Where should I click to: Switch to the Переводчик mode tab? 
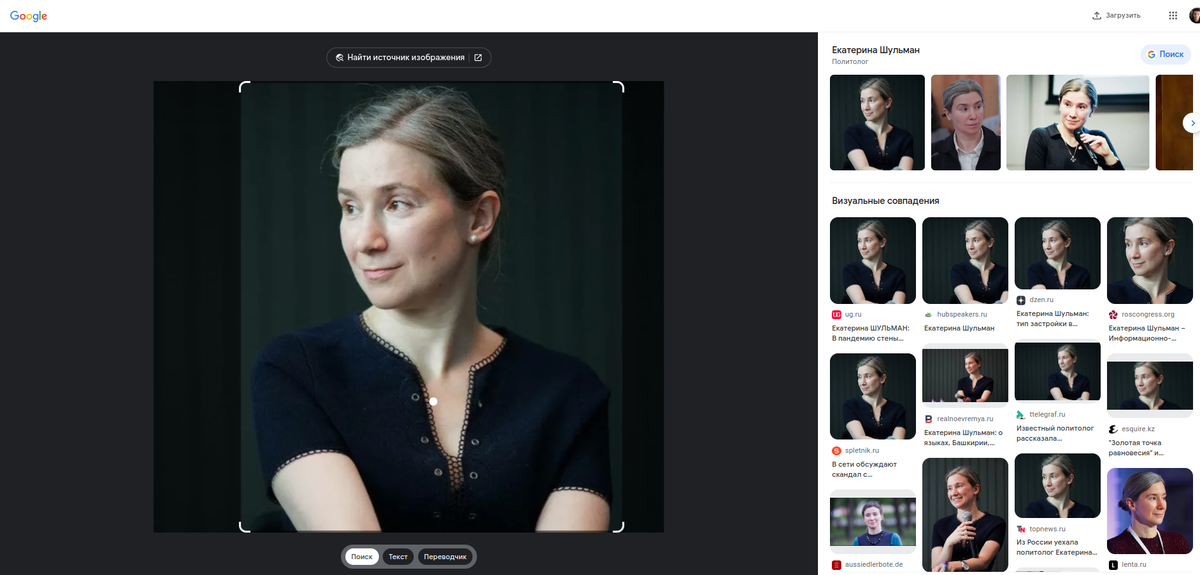click(445, 556)
